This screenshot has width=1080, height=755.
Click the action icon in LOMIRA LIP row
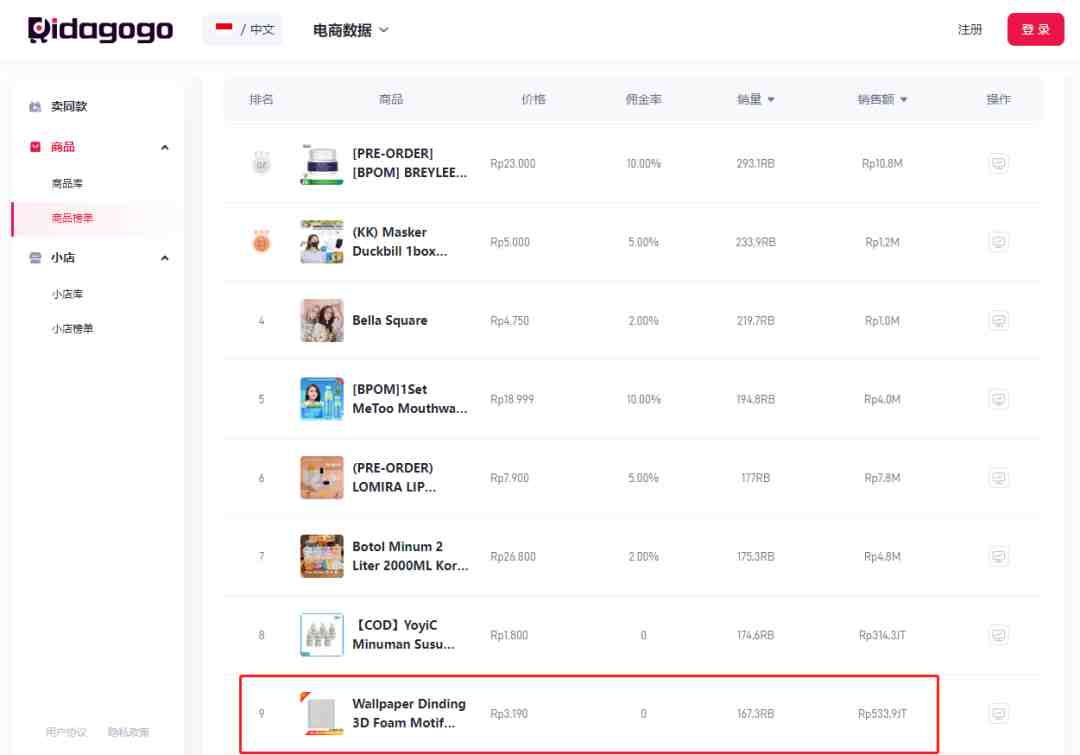click(998, 477)
